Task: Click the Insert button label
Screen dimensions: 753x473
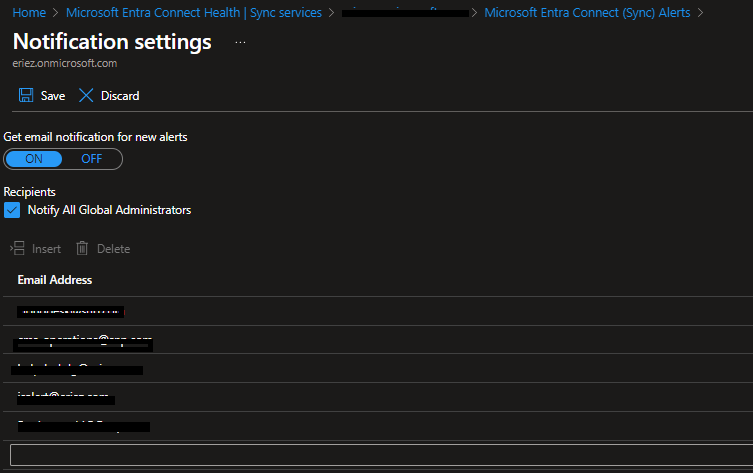Action: click(46, 249)
